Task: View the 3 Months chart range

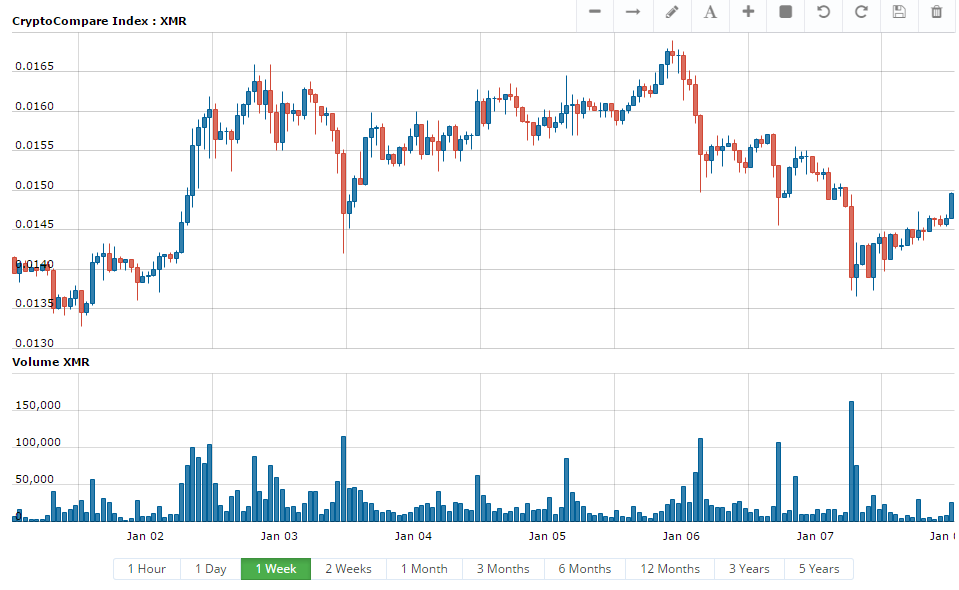Action: 503,569
